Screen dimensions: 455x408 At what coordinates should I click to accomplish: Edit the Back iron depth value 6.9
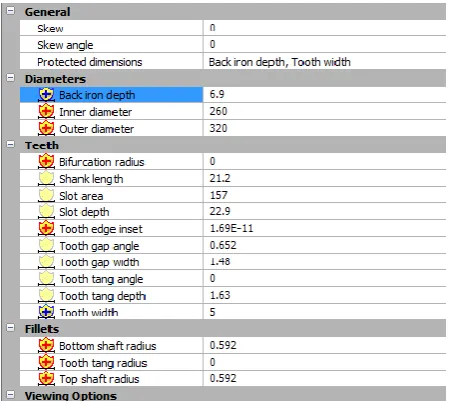[x=324, y=95]
